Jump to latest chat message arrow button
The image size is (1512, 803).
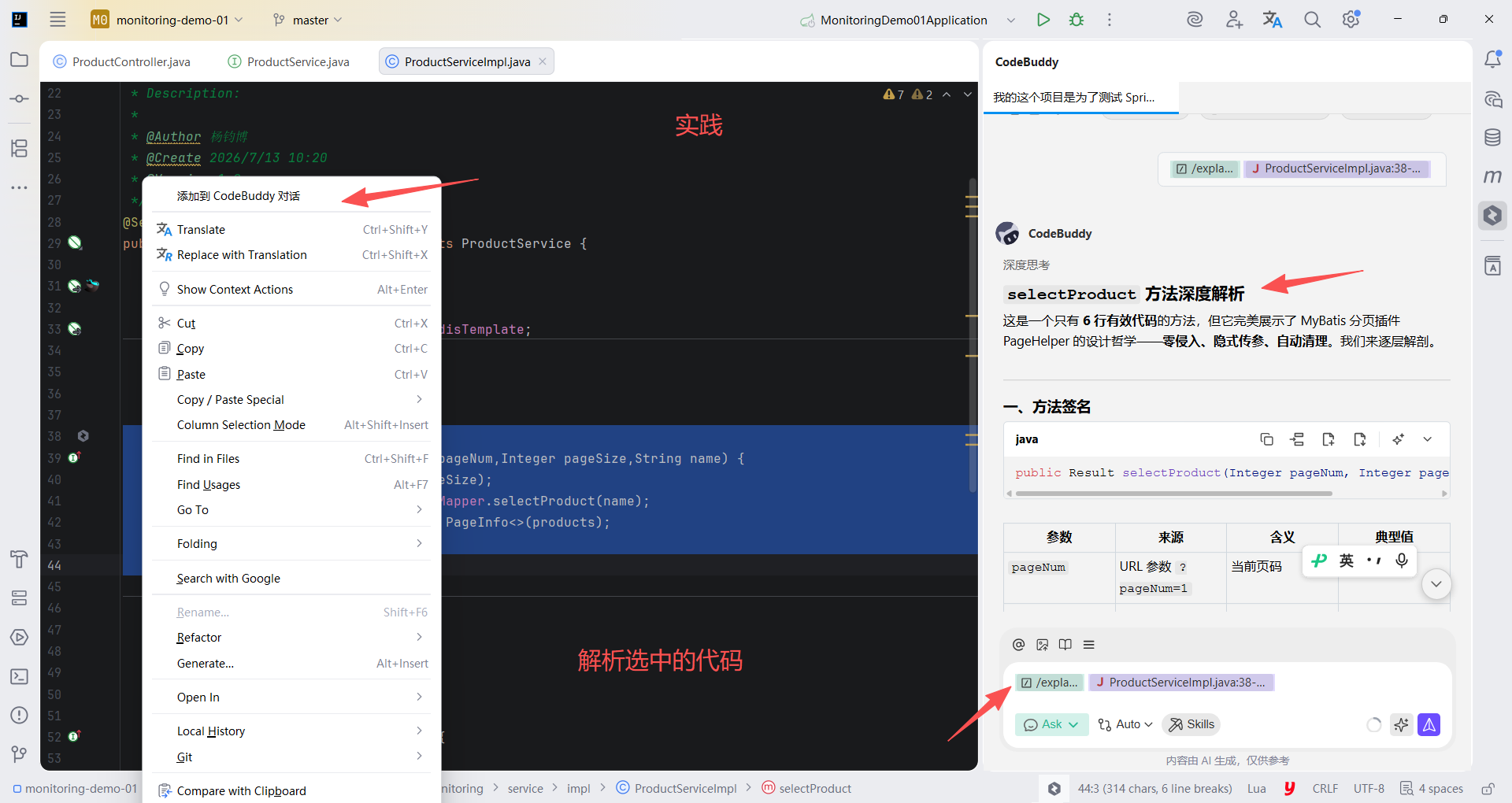[1436, 584]
